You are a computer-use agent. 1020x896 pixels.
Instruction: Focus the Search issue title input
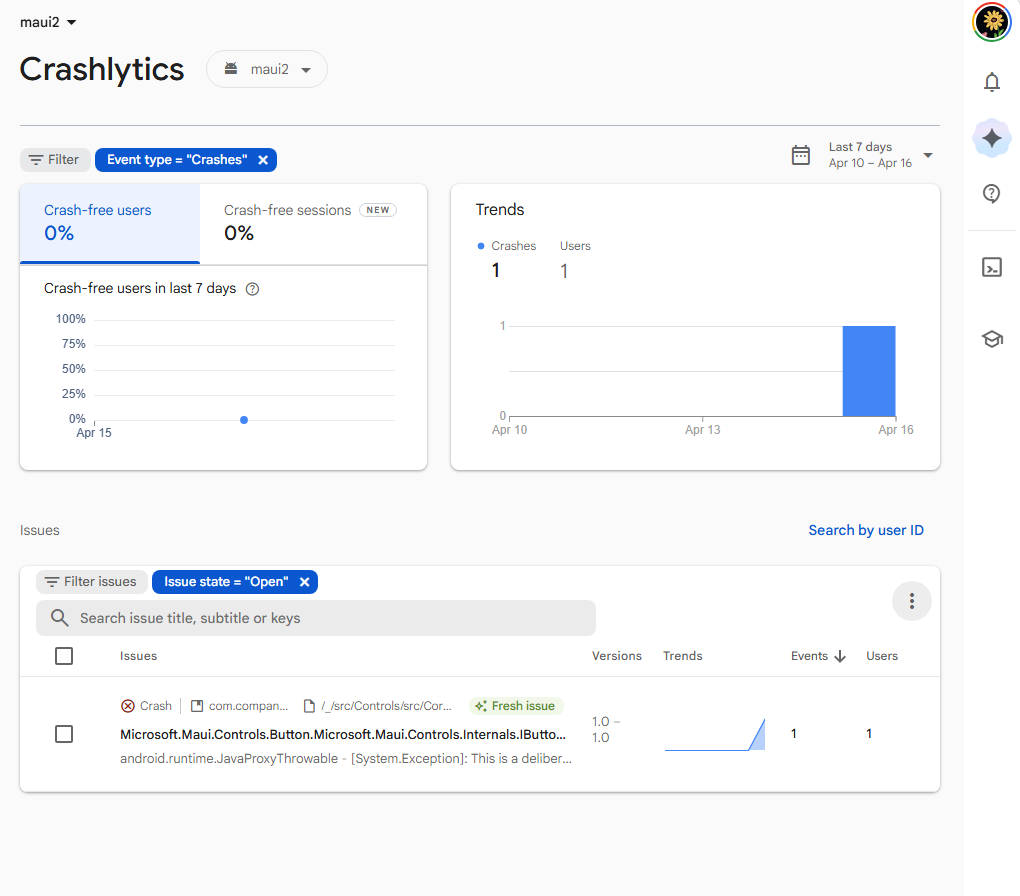click(x=316, y=618)
